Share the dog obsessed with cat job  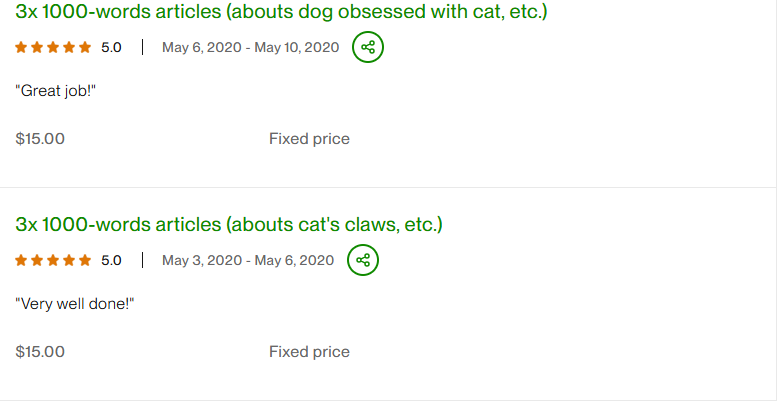click(x=368, y=47)
